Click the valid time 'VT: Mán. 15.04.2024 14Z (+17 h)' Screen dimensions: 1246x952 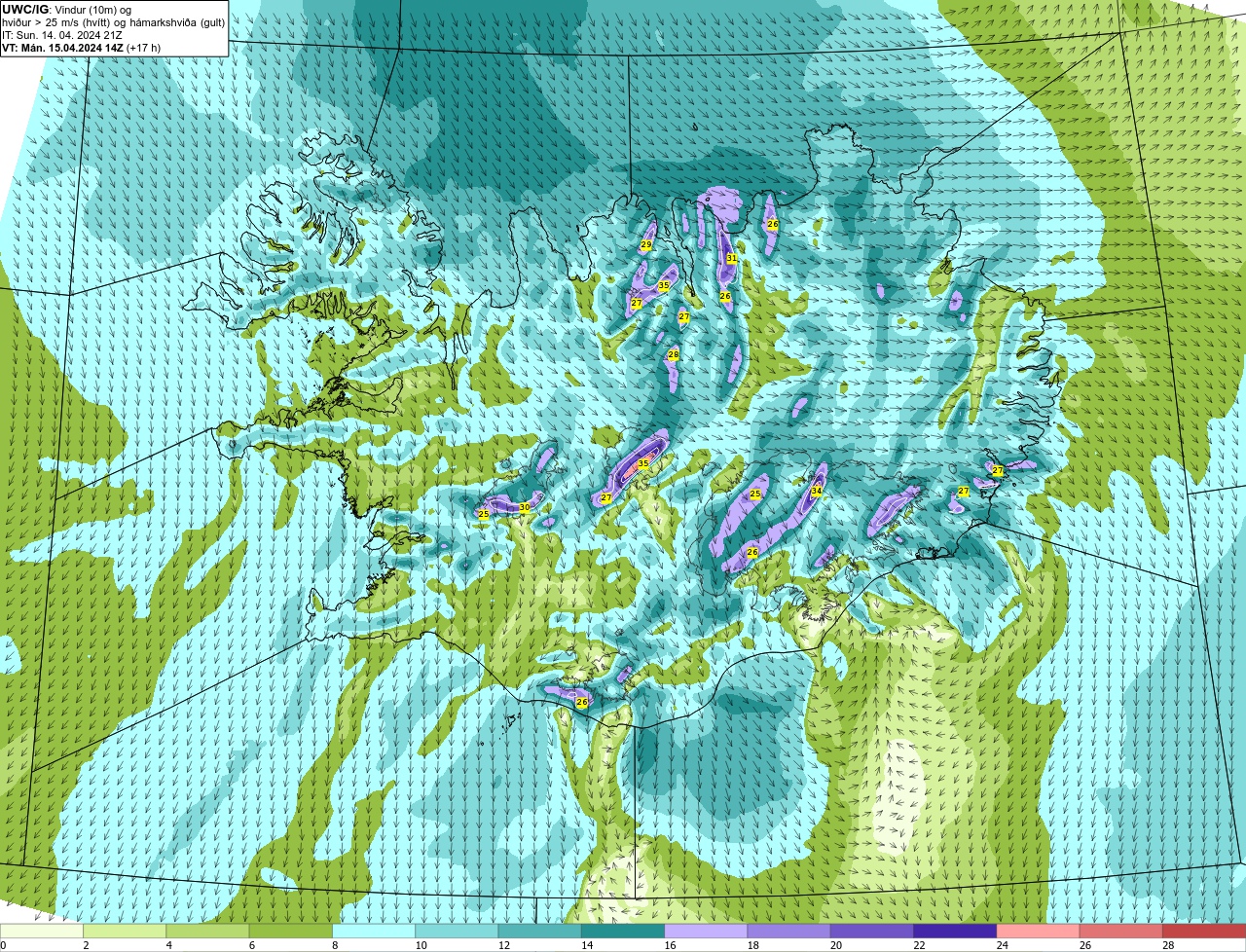pos(82,47)
